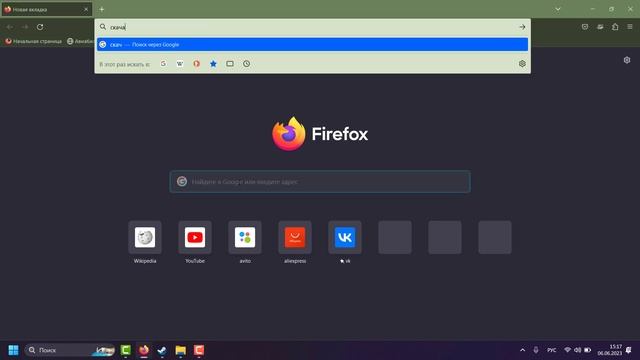The width and height of the screenshot is (640, 360).
Task: Open Steam from the taskbar
Action: pyautogui.click(x=162, y=350)
